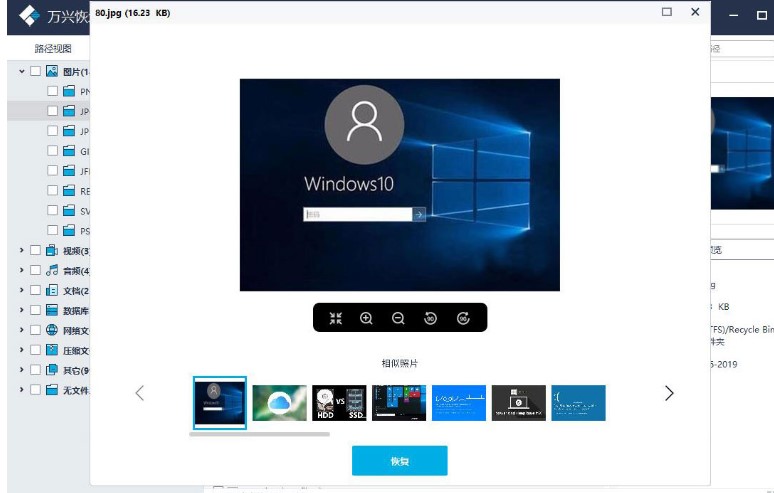Check the RE folder checkbox
This screenshot has height=493, width=774.
[52, 190]
